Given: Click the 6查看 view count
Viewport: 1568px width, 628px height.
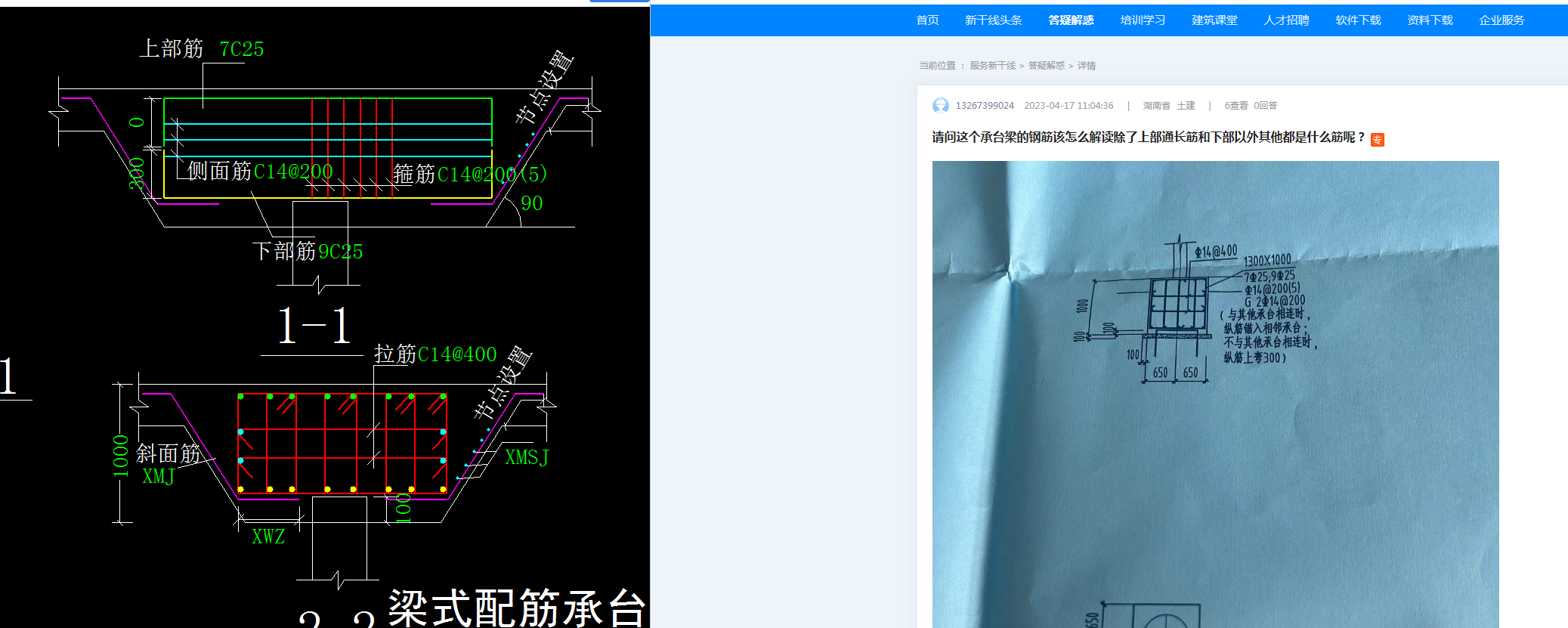Looking at the screenshot, I should coord(1236,106).
